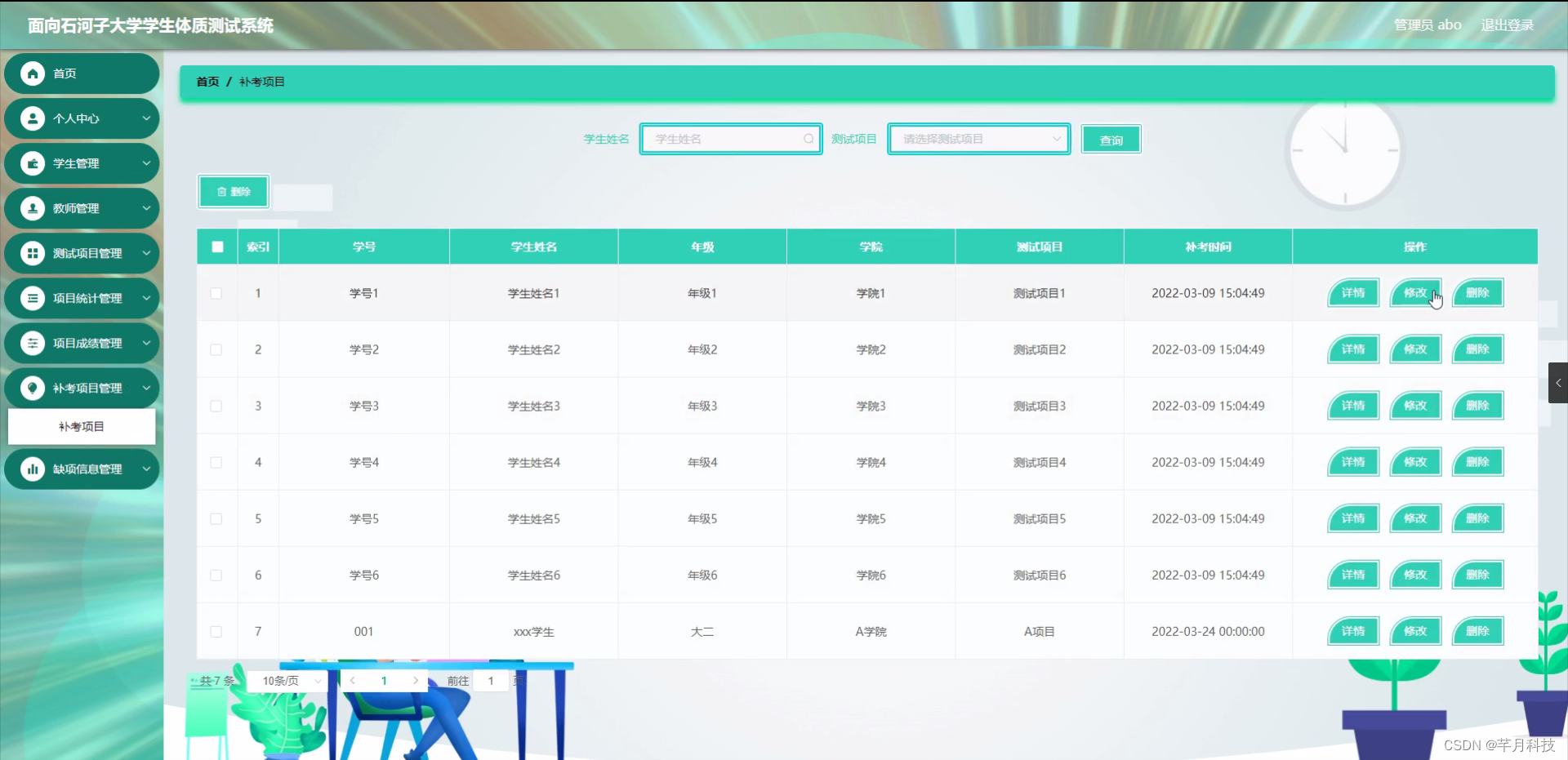Screen dimensions: 1568x760
Task: Select 补考项目 in the sidebar submenu
Action: [82, 425]
